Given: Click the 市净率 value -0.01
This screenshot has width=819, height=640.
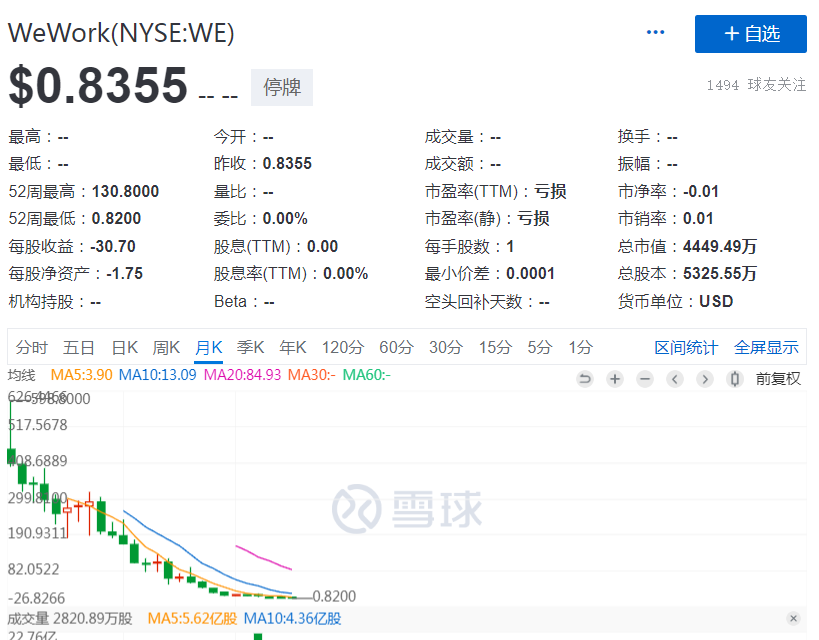Looking at the screenshot, I should point(701,192).
